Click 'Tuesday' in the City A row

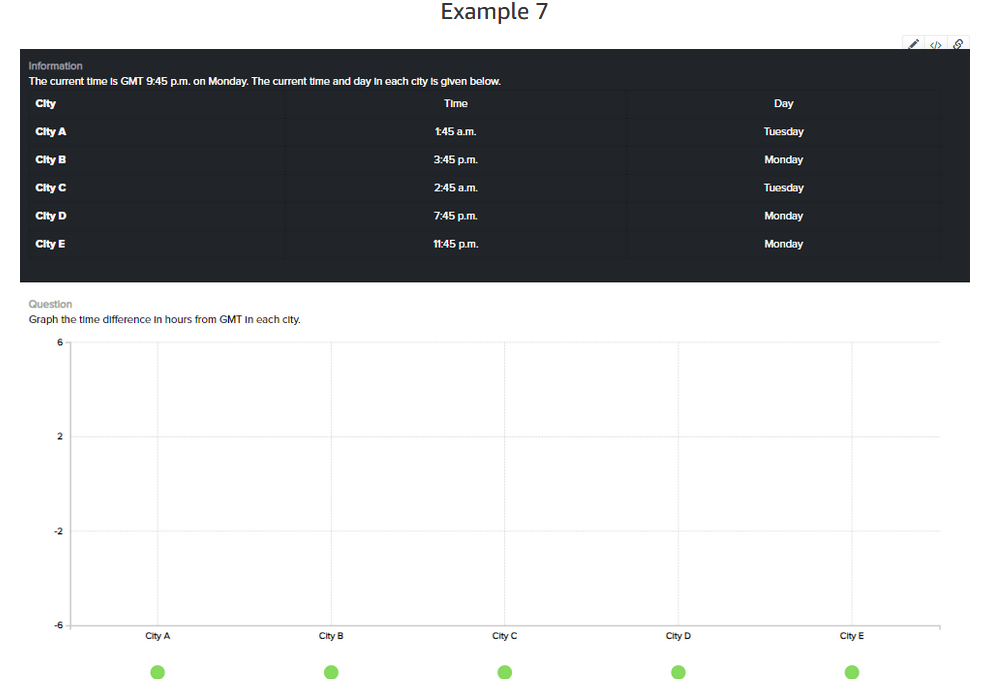click(784, 131)
